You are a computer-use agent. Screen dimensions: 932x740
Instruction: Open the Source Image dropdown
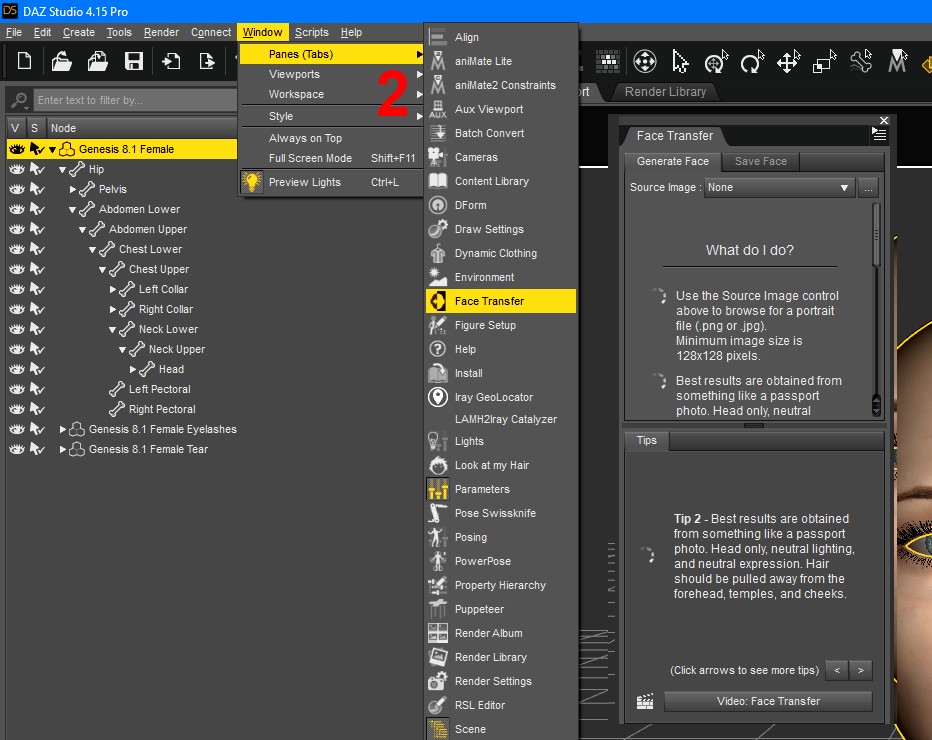(x=779, y=188)
